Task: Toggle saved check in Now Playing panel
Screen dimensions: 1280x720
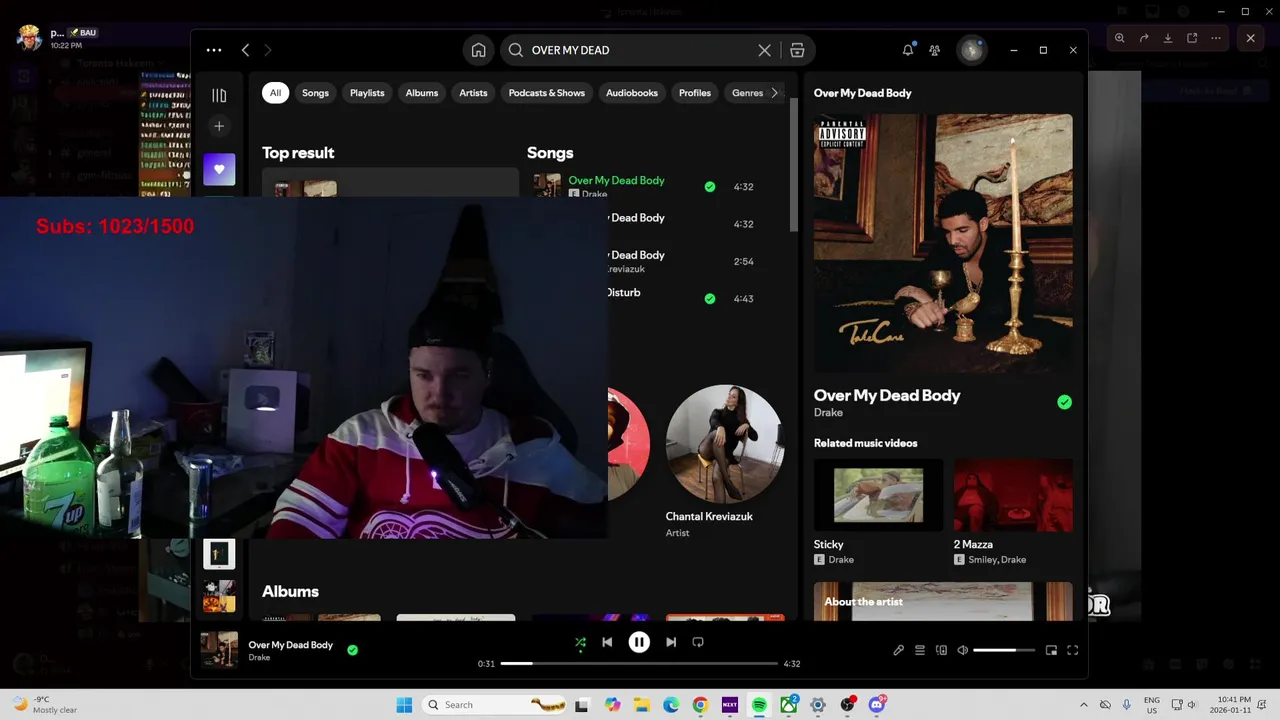Action: 1064,402
